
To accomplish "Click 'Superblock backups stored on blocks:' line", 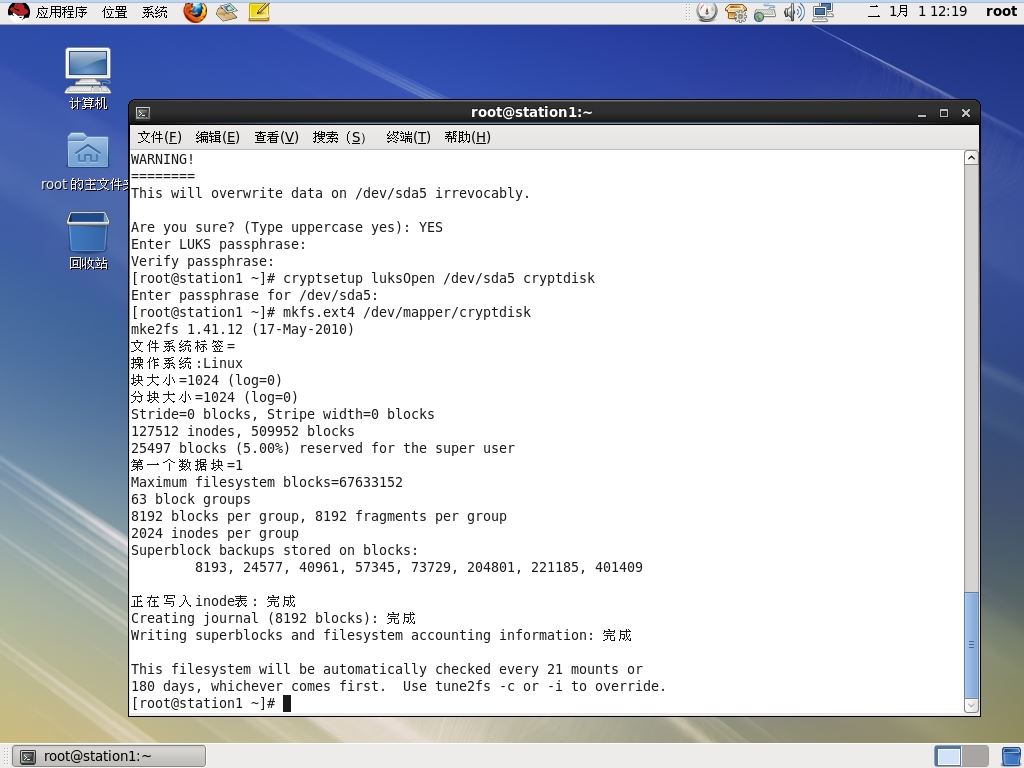I will [x=274, y=550].
